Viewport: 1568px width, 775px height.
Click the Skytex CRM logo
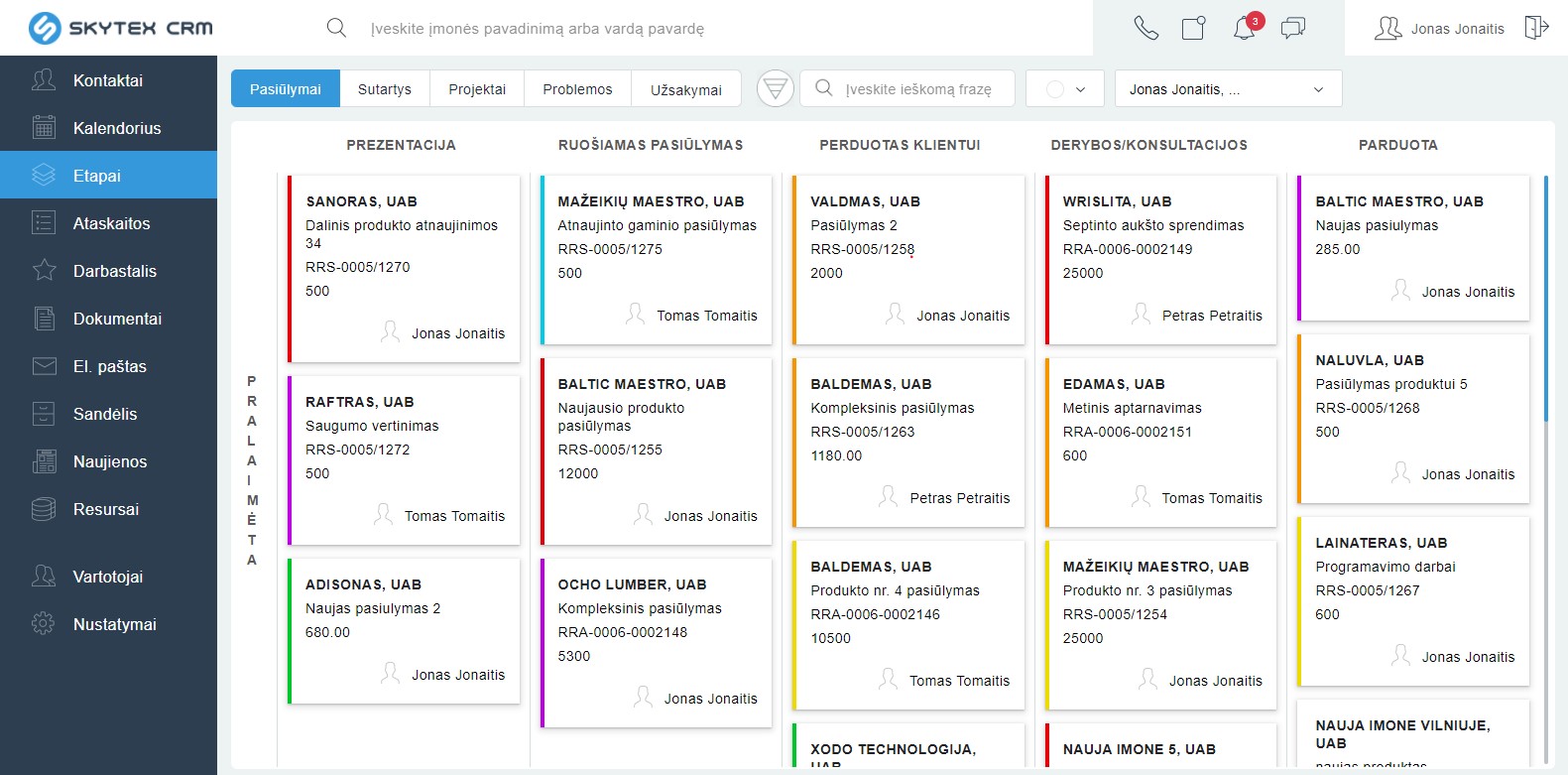[121, 28]
